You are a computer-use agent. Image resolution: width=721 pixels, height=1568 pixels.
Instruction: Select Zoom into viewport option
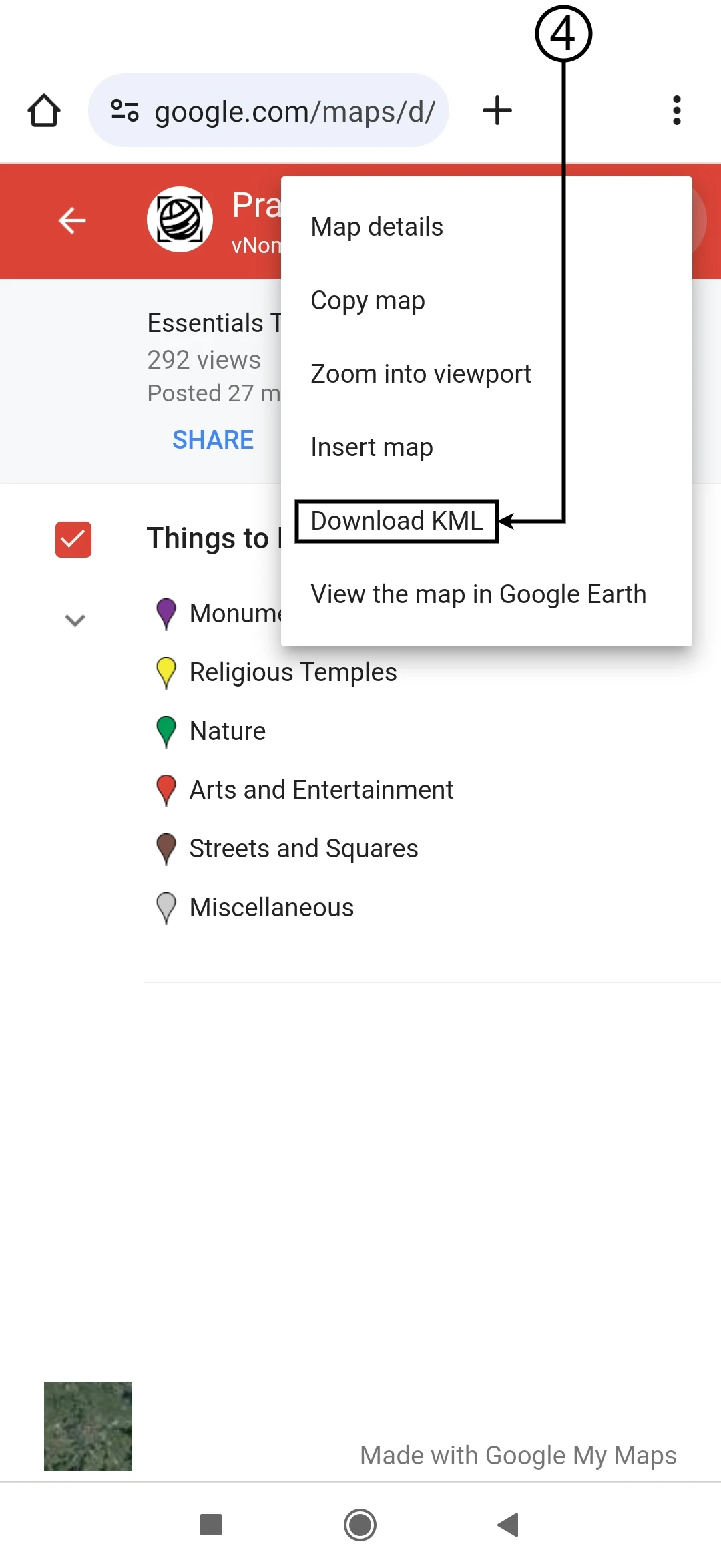421,374
